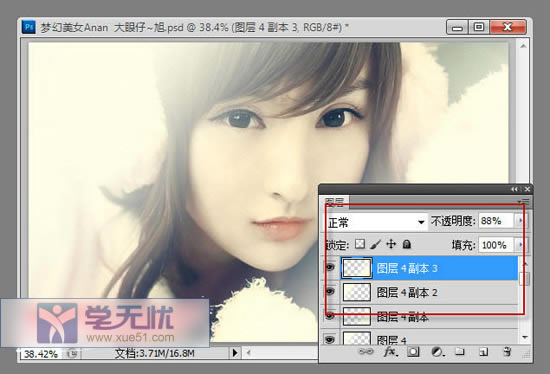Toggle visibility of 图层 4 副本
The height and width of the screenshot is (374, 550).
click(x=330, y=316)
